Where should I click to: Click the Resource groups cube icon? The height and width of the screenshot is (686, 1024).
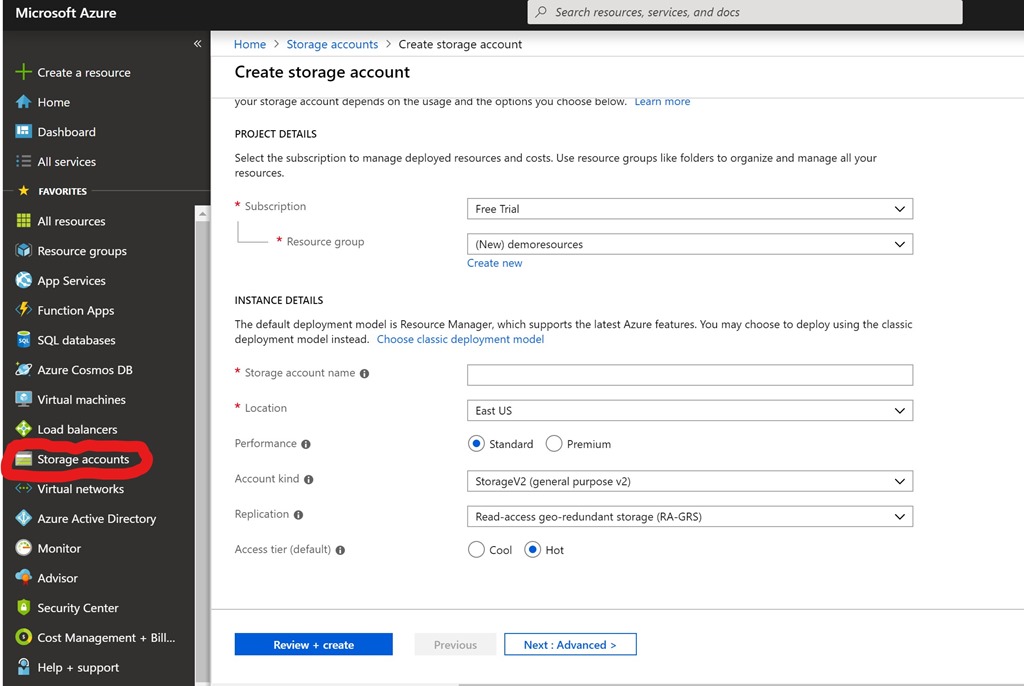point(24,250)
